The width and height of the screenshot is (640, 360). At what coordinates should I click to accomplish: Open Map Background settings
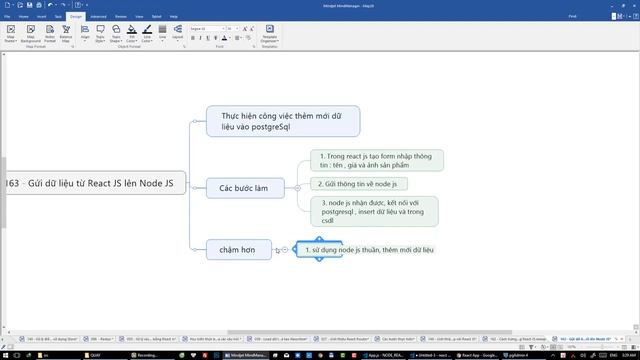click(31, 33)
